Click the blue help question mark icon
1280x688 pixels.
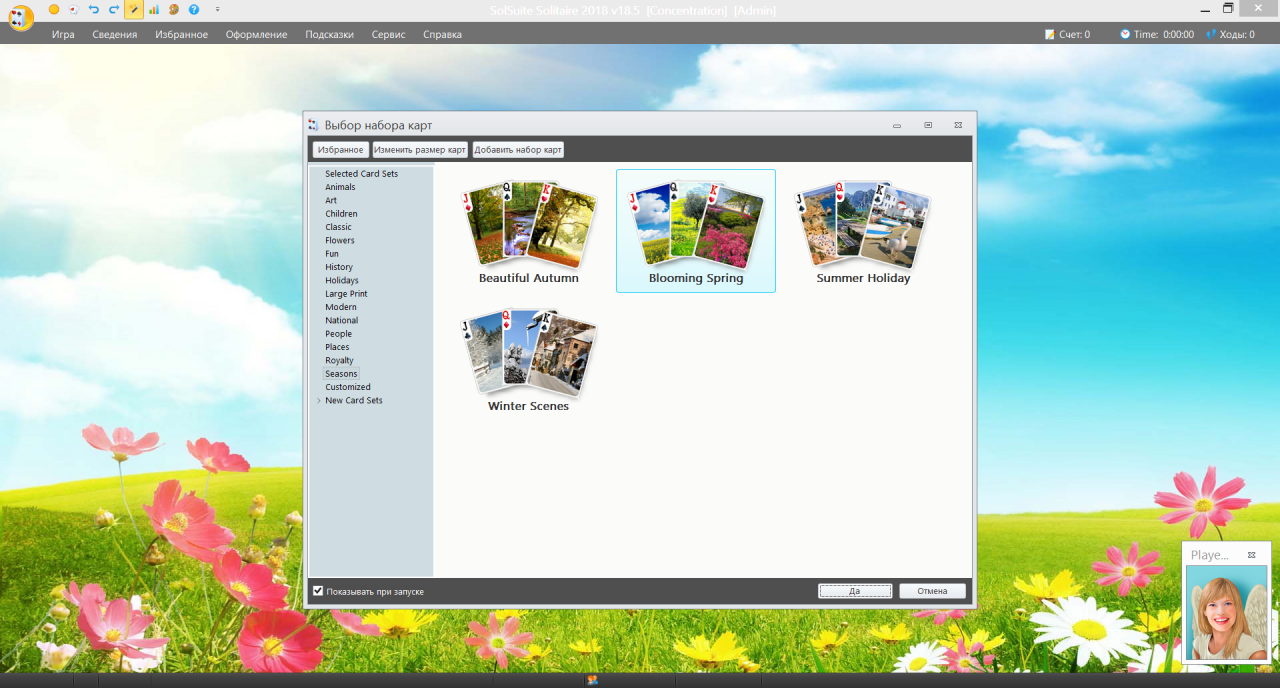[194, 9]
